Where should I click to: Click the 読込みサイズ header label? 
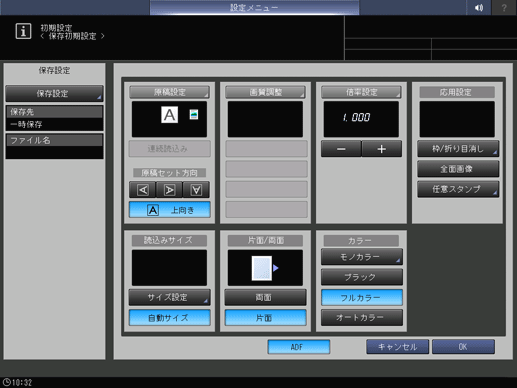[x=169, y=240]
